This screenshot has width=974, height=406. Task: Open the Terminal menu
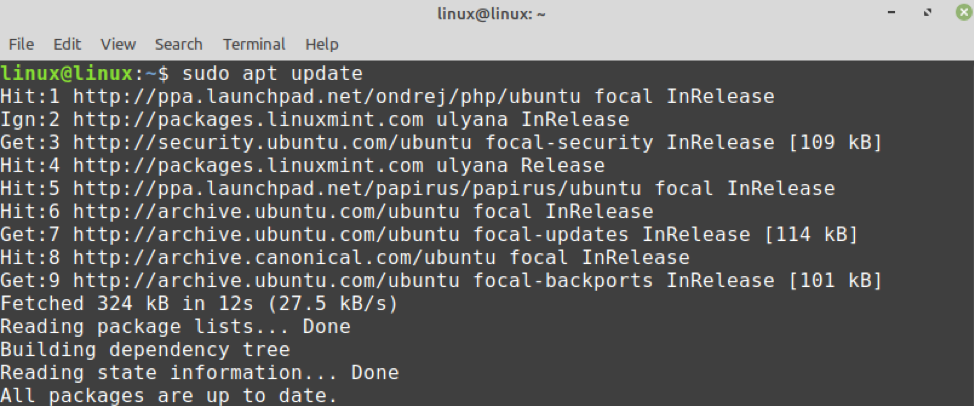coord(254,44)
